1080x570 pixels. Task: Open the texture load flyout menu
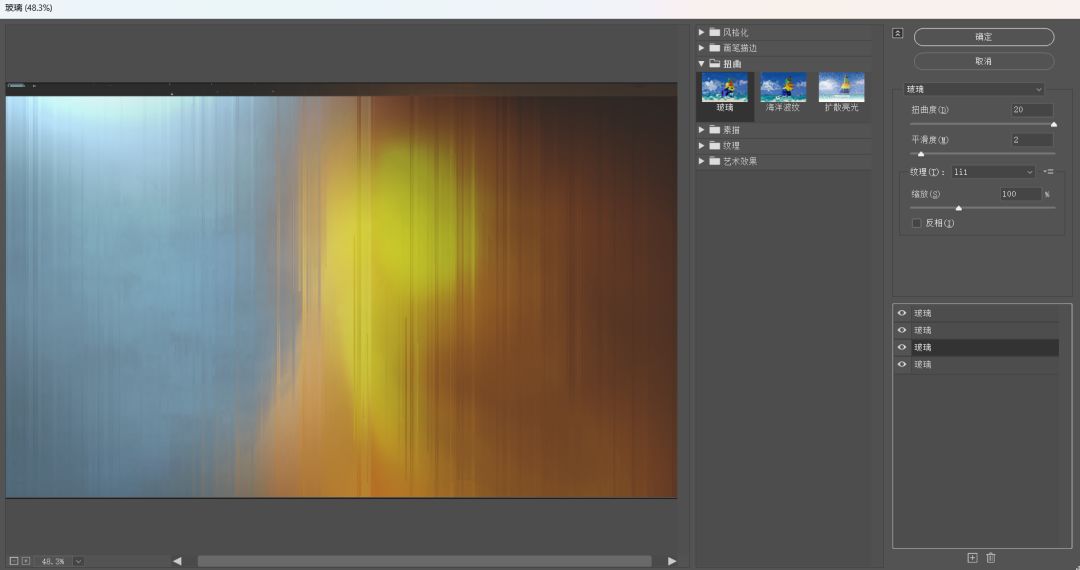(1048, 172)
